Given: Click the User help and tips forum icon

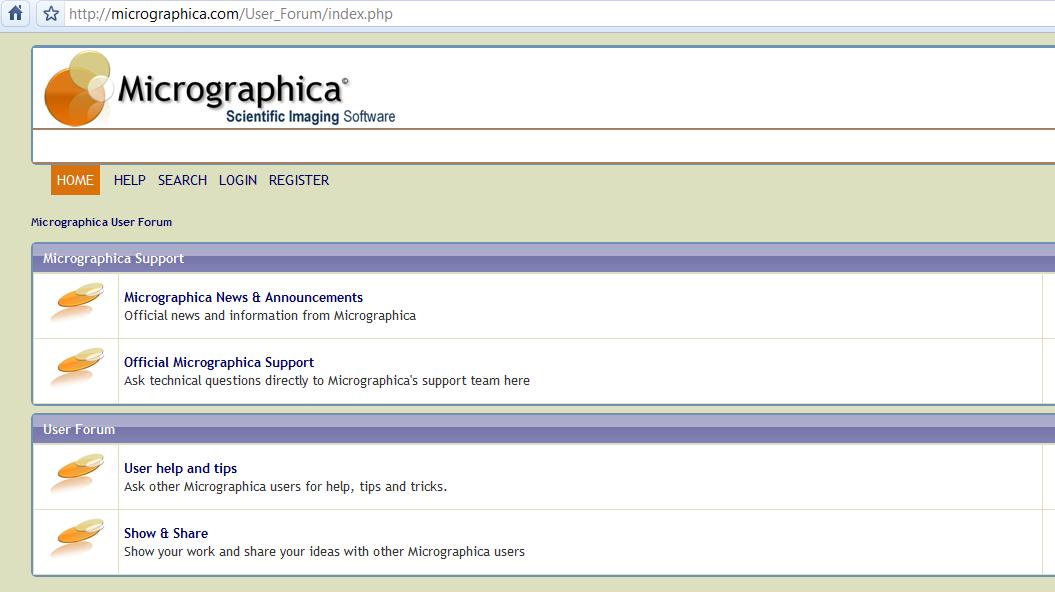Looking at the screenshot, I should [x=77, y=474].
